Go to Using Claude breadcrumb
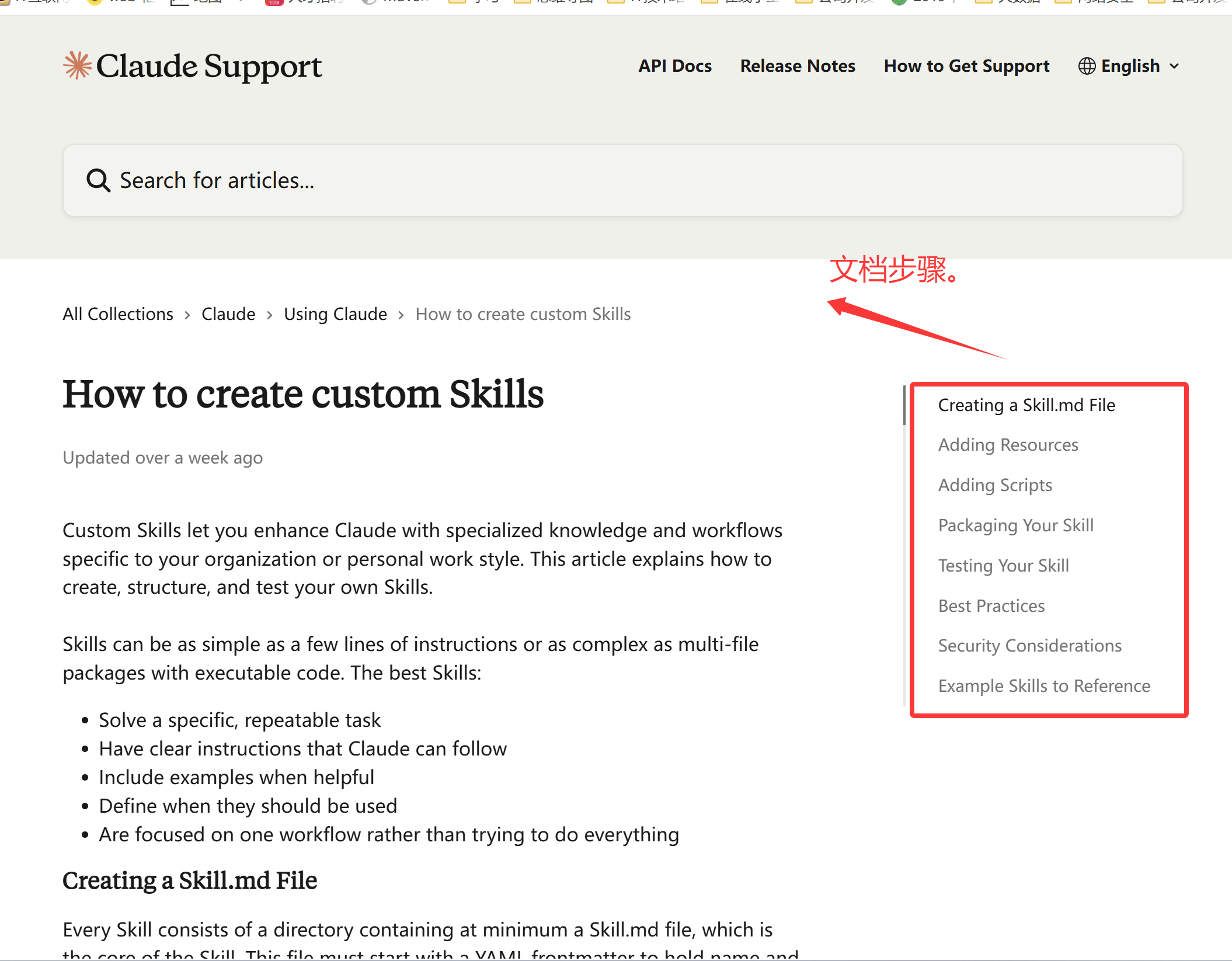1232x961 pixels. coord(335,314)
